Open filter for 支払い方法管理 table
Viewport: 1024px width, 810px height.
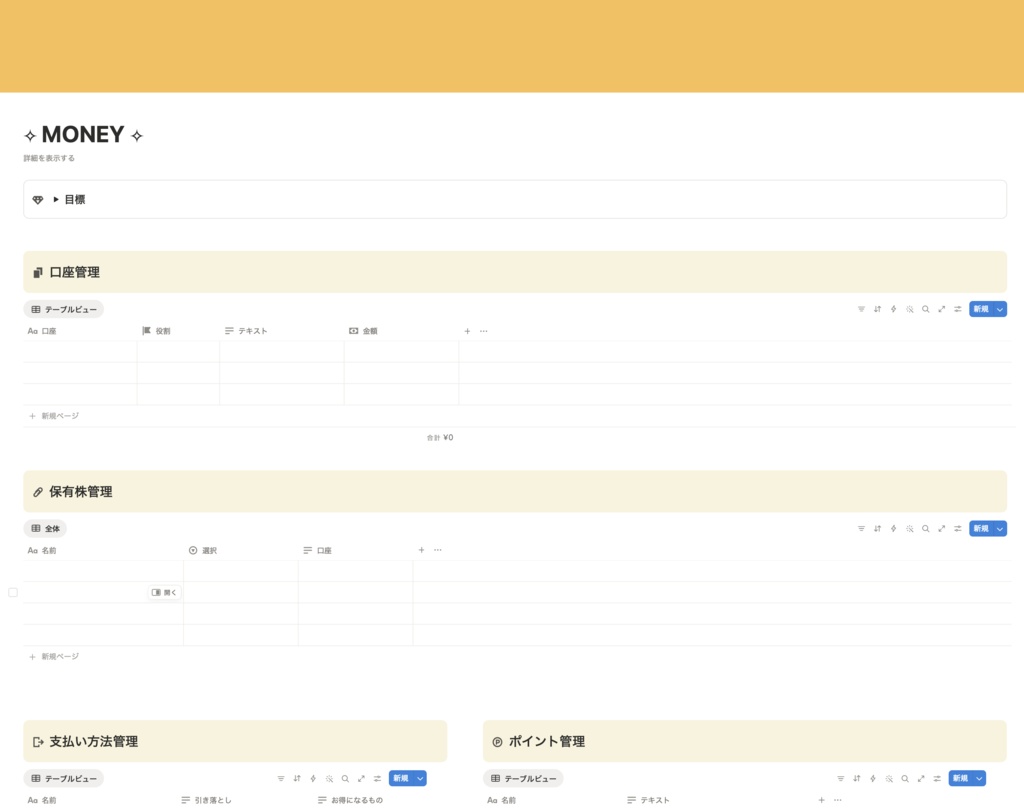point(281,779)
